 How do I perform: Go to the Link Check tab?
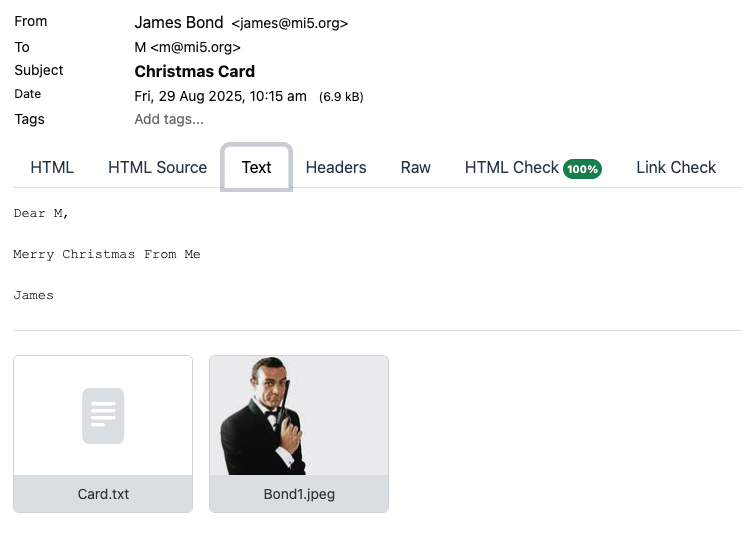coord(676,167)
